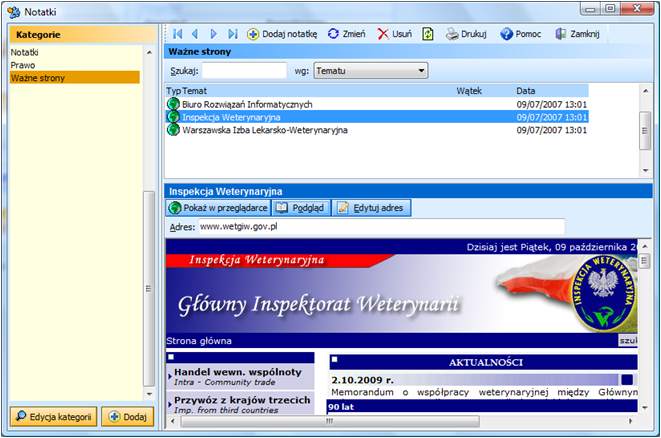Image resolution: width=661 pixels, height=438 pixels.
Task: Click Zamknij to close window
Action: [577, 34]
